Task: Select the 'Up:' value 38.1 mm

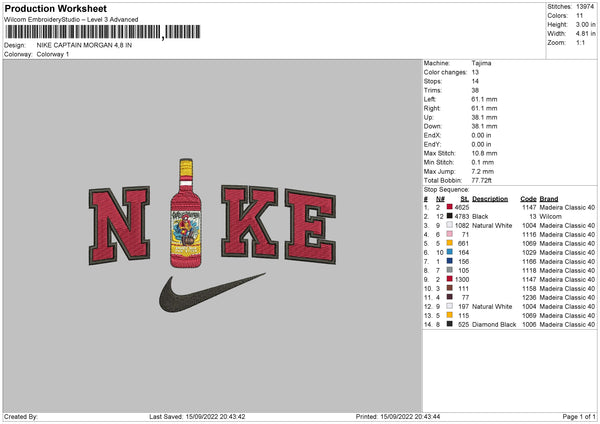Action: (484, 117)
